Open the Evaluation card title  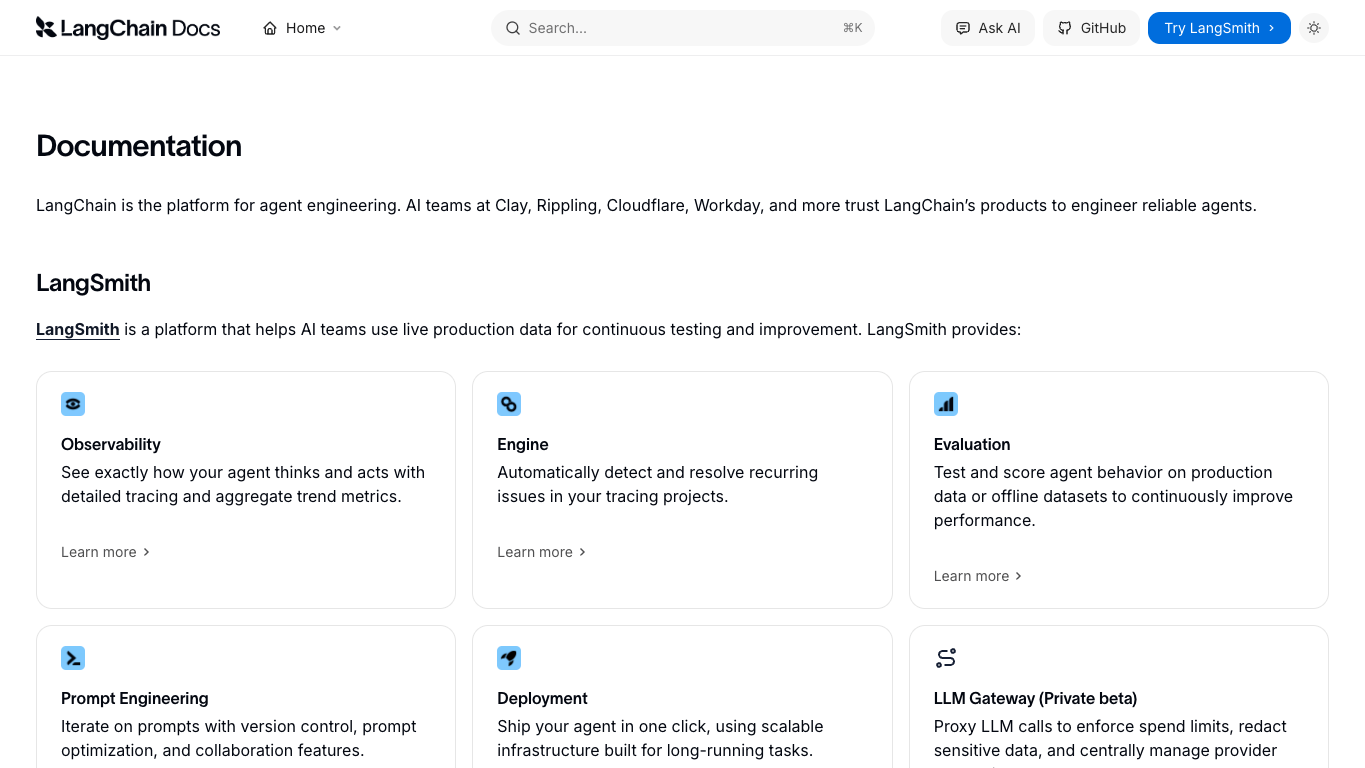[972, 444]
